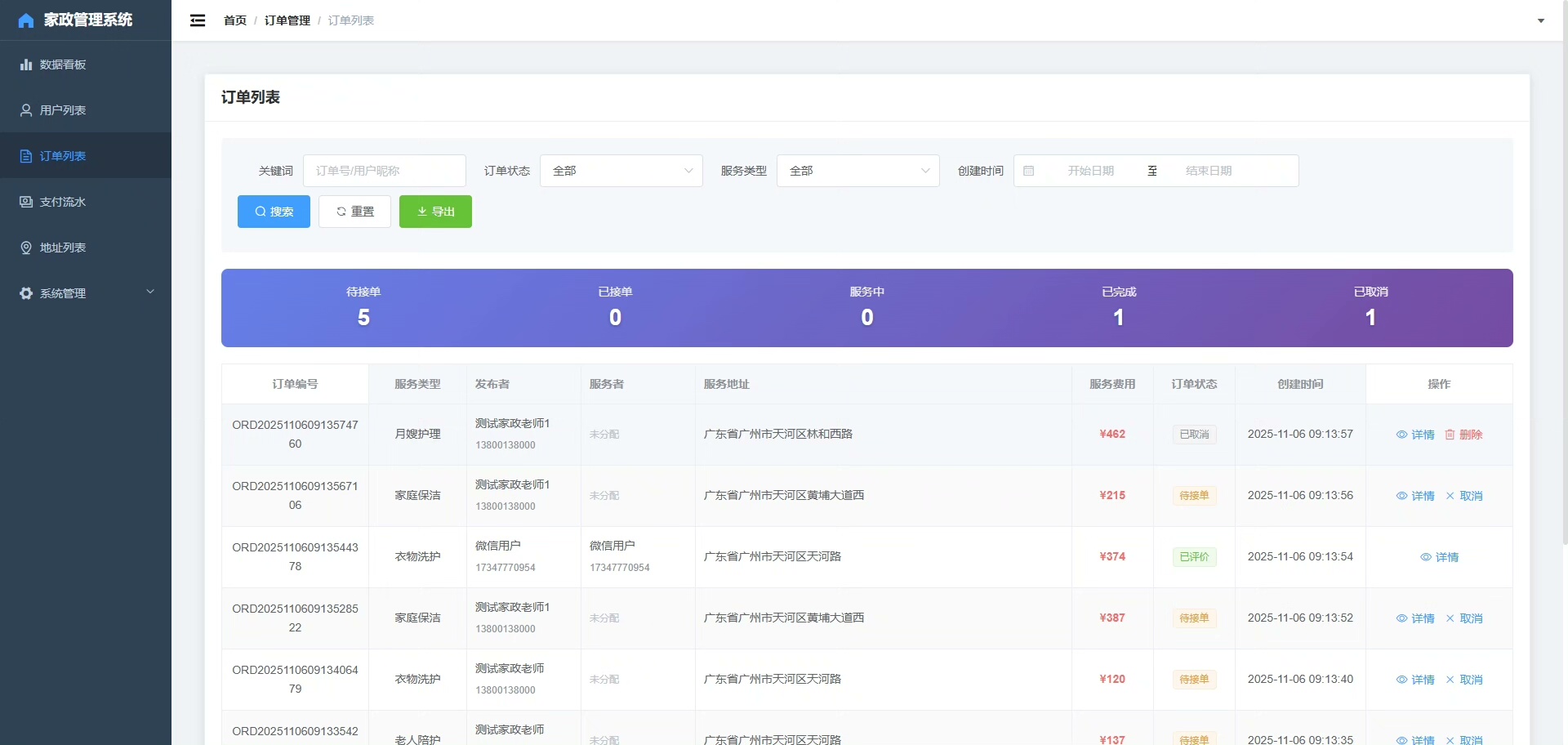Go to 地址列表 location icon in sidebar
The width and height of the screenshot is (1568, 745).
pyautogui.click(x=26, y=248)
